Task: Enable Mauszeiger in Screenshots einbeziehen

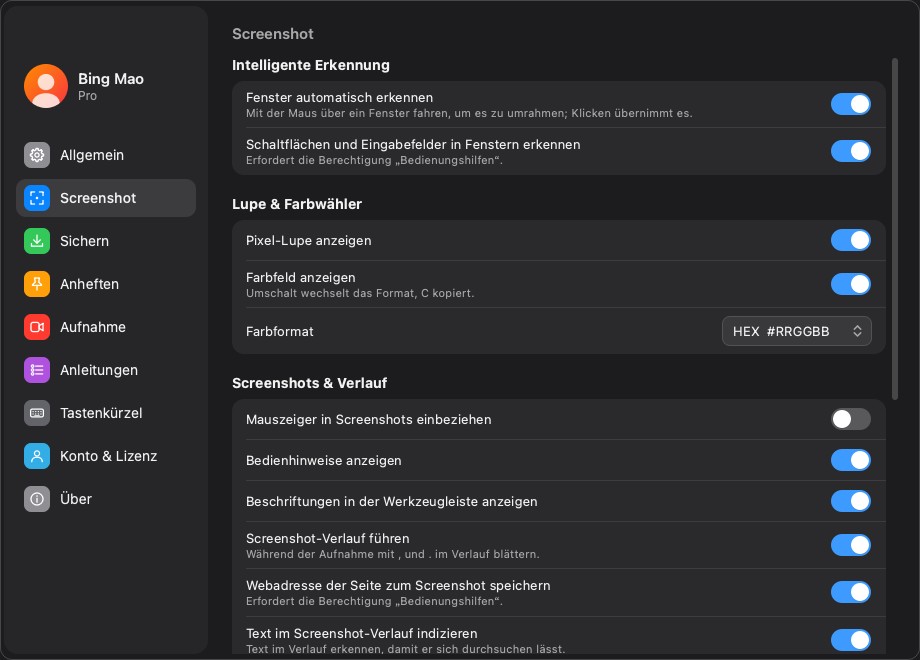Action: click(x=850, y=419)
